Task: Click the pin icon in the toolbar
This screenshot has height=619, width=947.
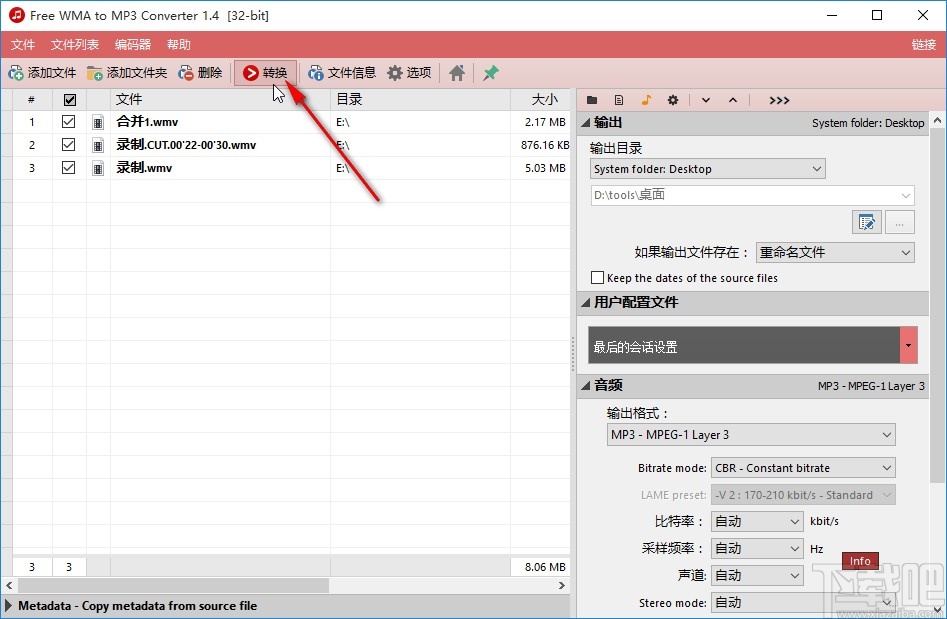Action: pos(489,72)
